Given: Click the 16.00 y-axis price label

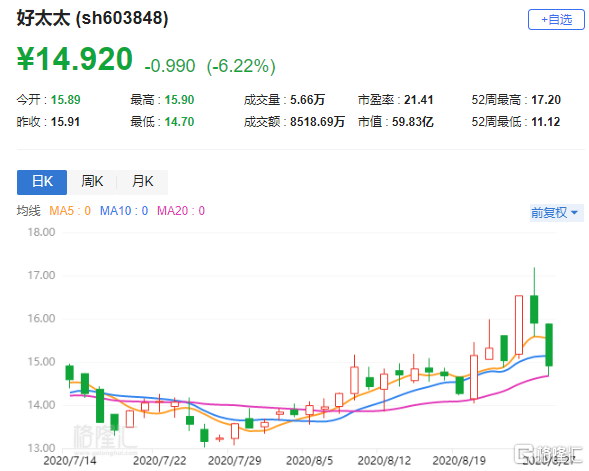Looking at the screenshot, I should [41, 319].
